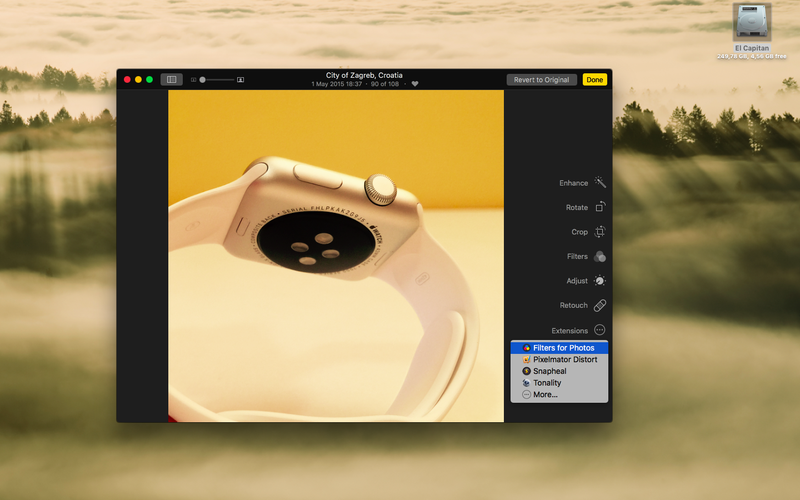800x500 pixels.
Task: Click the Enhance magic wand icon
Action: point(600,182)
